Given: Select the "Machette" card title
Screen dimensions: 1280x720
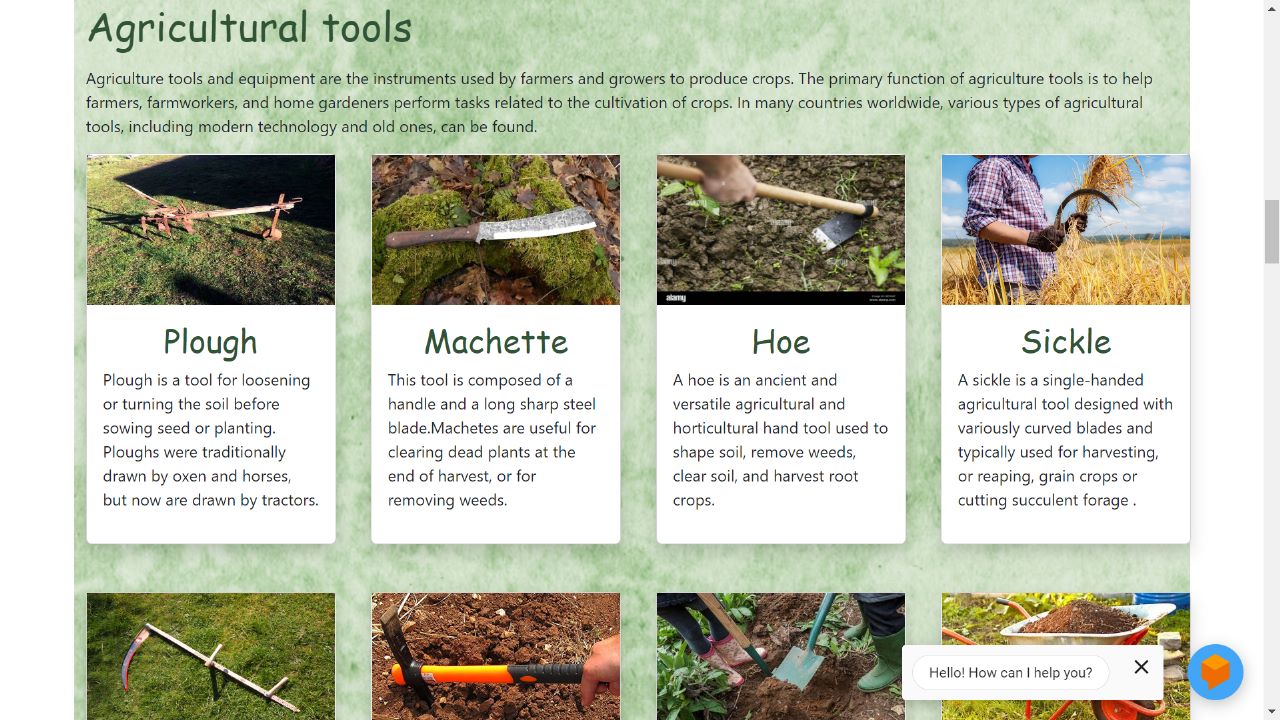Looking at the screenshot, I should point(495,342).
